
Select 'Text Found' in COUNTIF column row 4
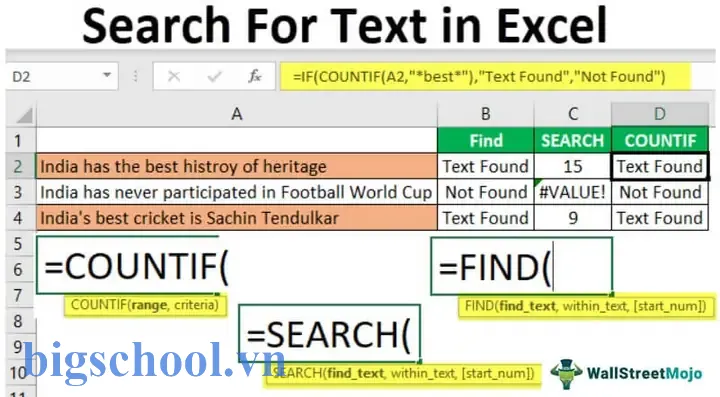click(x=660, y=218)
